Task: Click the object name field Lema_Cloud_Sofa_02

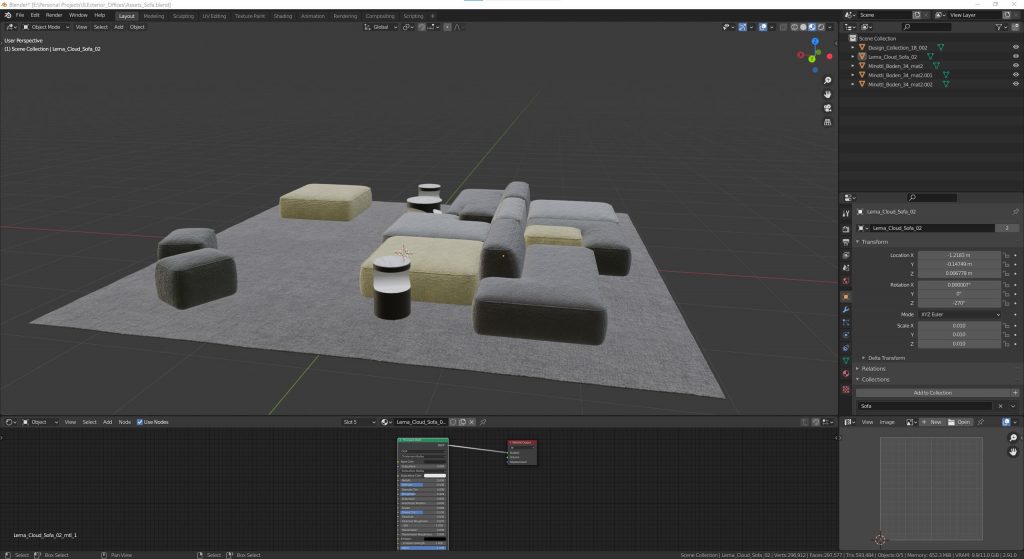Action: 934,228
